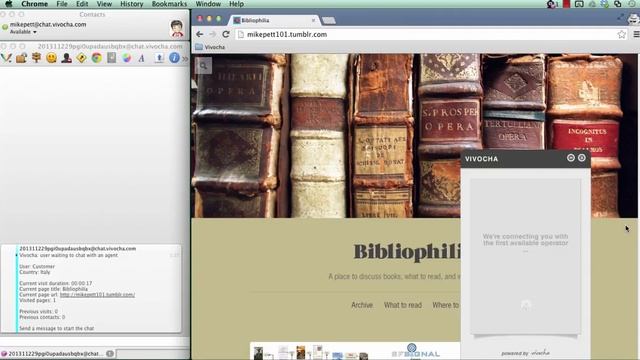Image resolution: width=640 pixels, height=360 pixels.
Task: Click the chat message input field
Action: pos(95,341)
